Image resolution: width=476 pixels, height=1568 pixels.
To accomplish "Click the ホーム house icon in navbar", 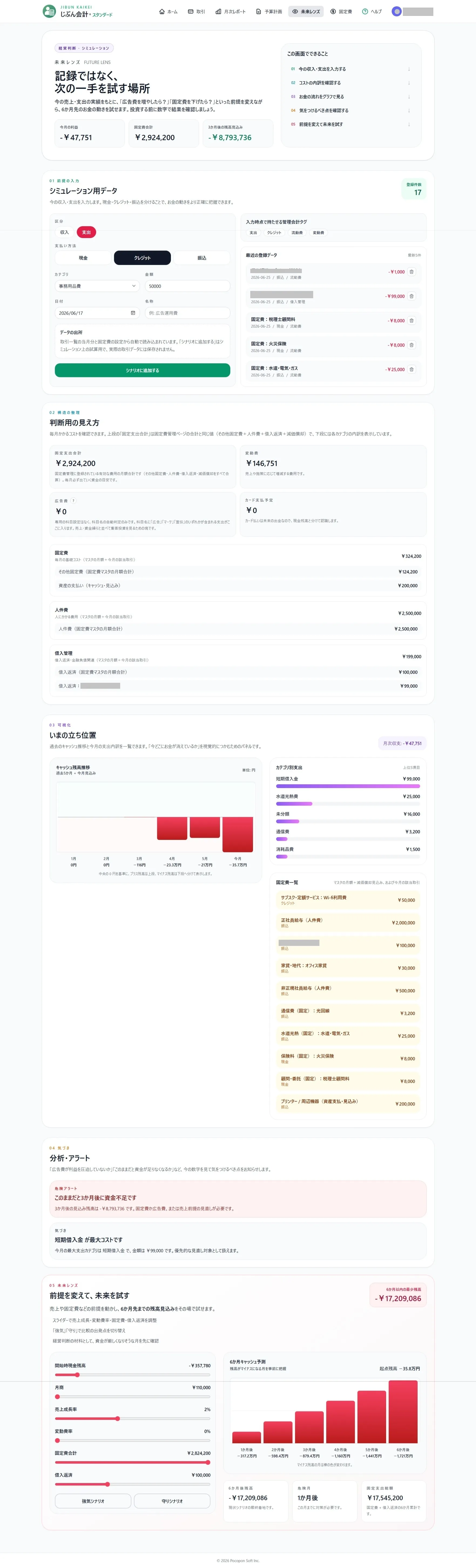I will click(x=161, y=12).
